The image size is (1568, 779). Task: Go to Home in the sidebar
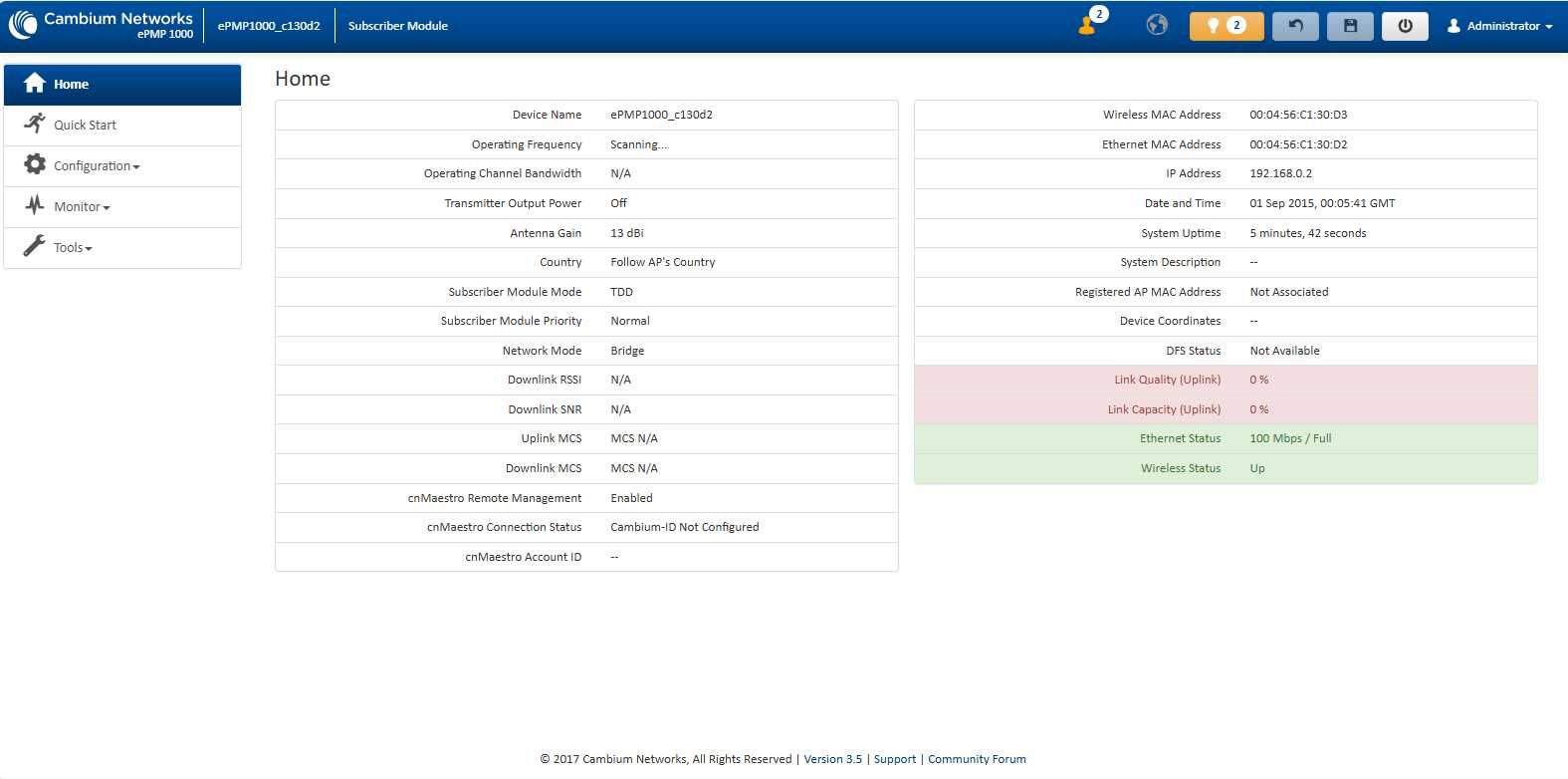122,85
